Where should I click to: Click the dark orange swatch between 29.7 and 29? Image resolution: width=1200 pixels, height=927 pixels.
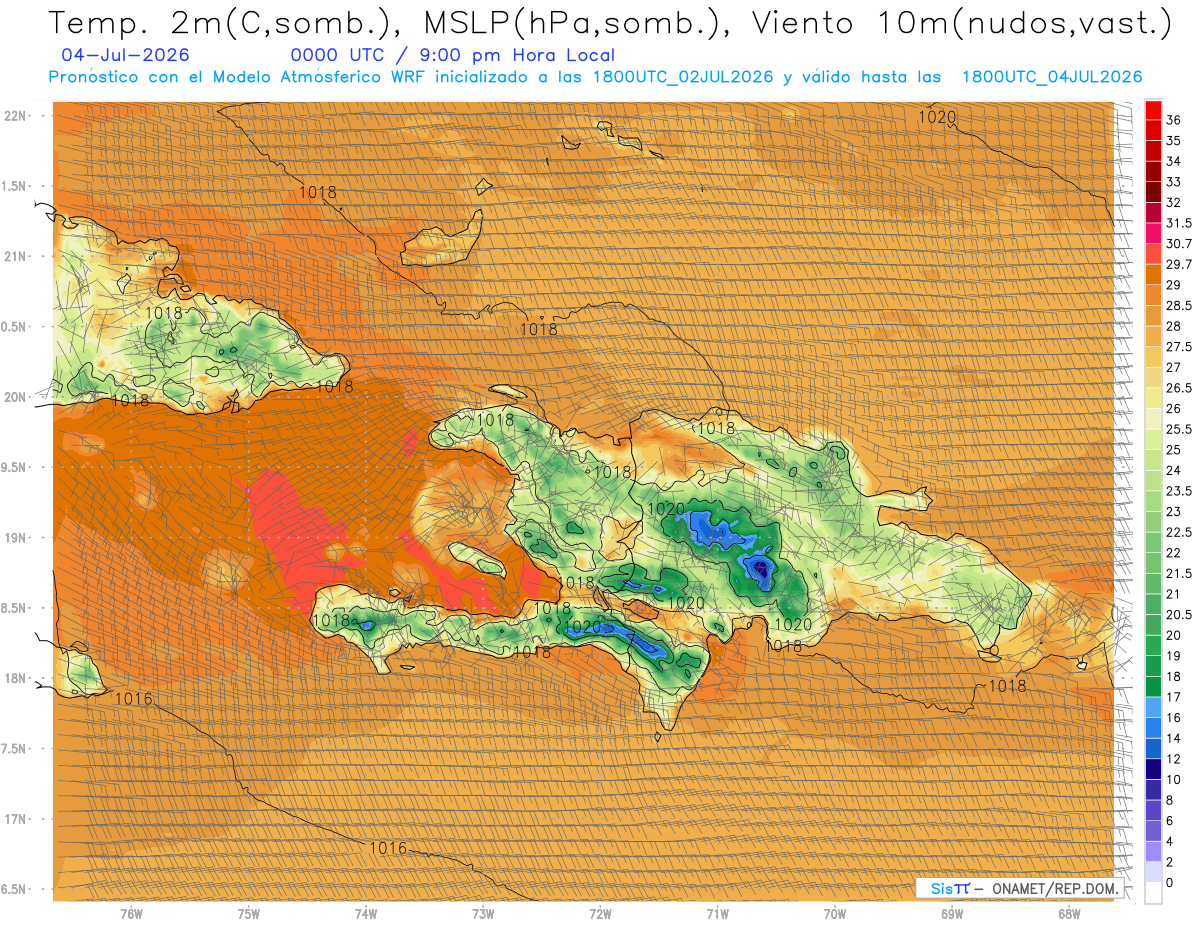pos(1153,274)
